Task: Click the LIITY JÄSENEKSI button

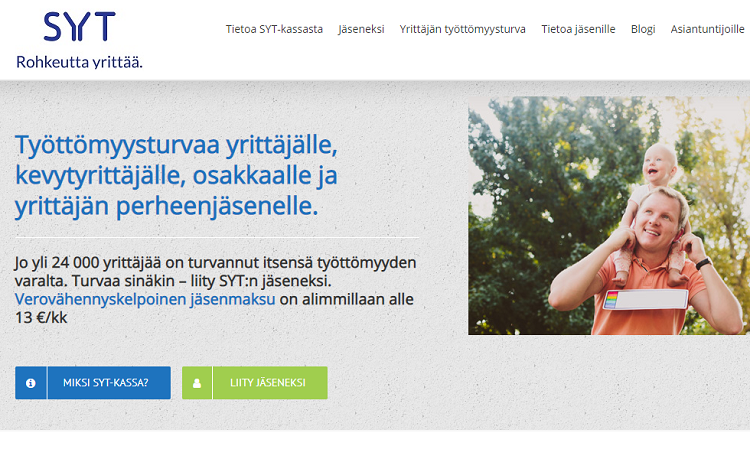Action: (x=255, y=383)
